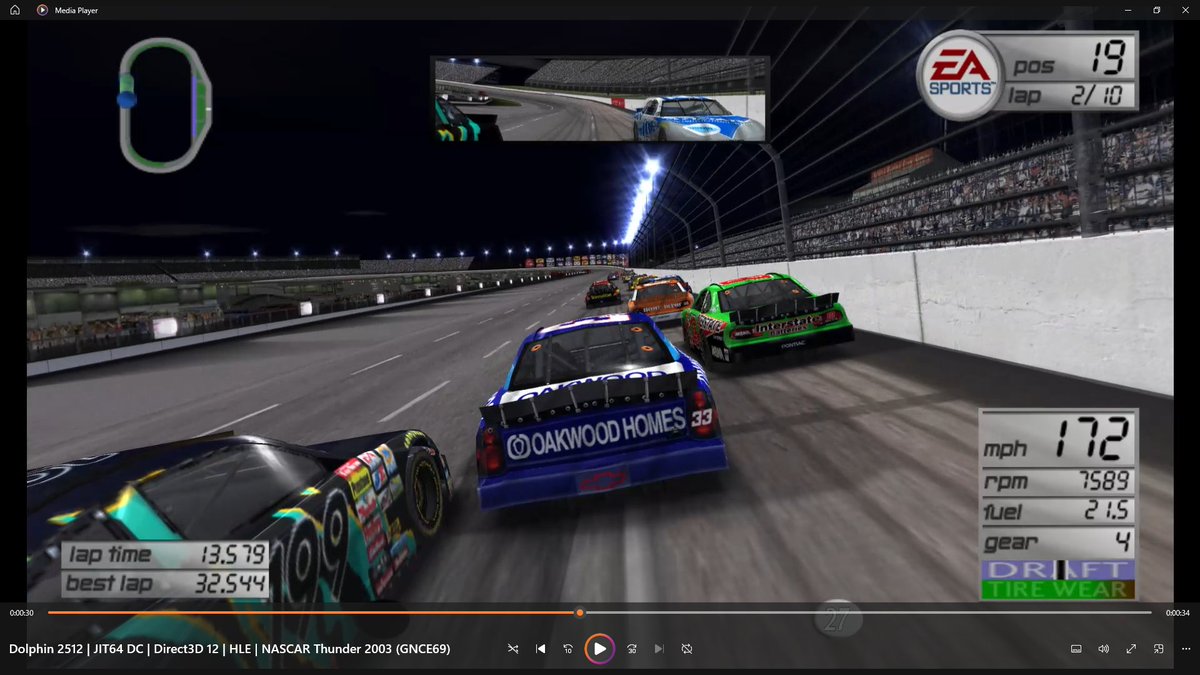Enter full screen mode
The height and width of the screenshot is (675, 1200).
click(x=1131, y=649)
